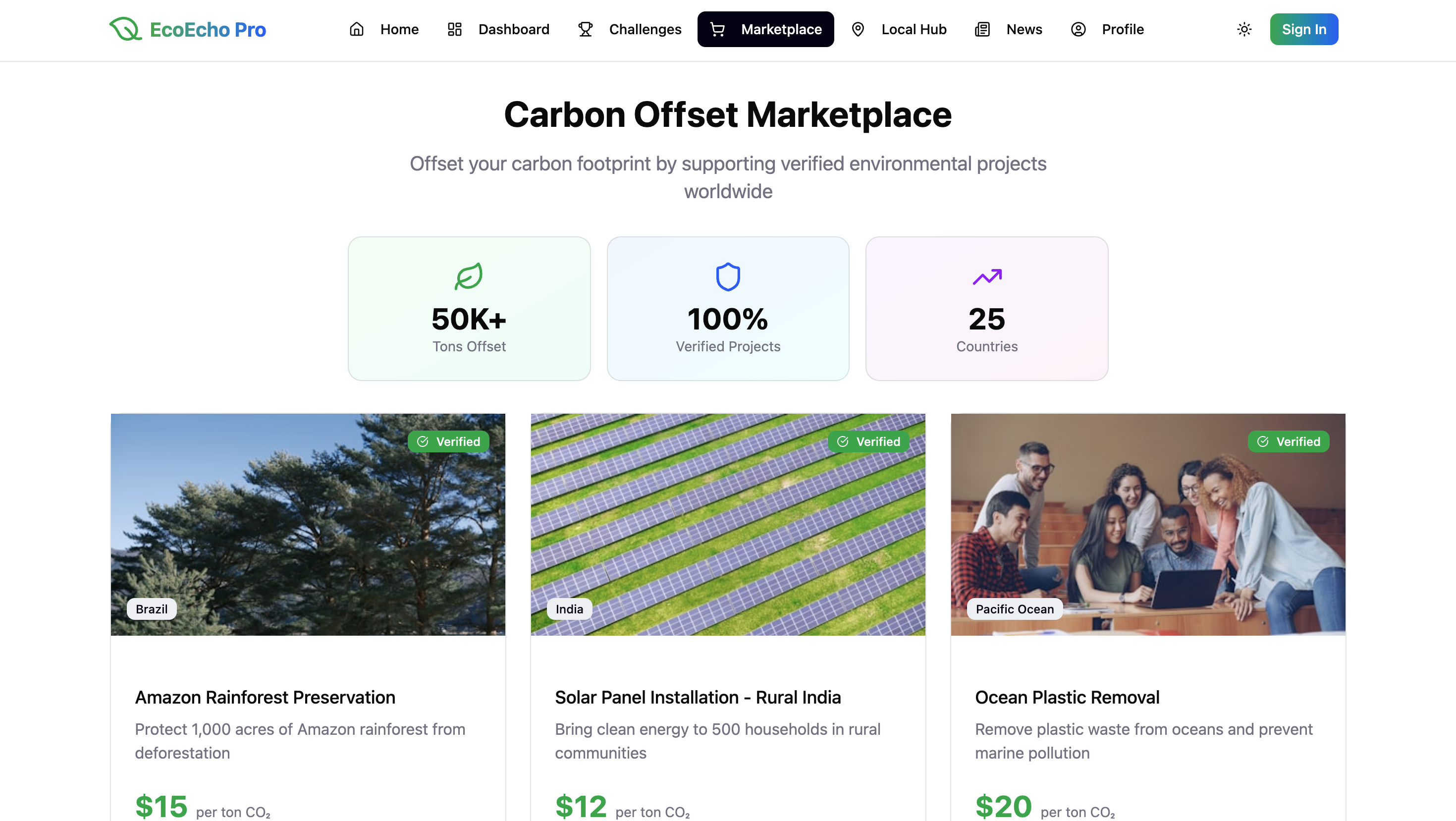Select the Marketplace cart tab
This screenshot has width=1456, height=821.
pos(765,29)
